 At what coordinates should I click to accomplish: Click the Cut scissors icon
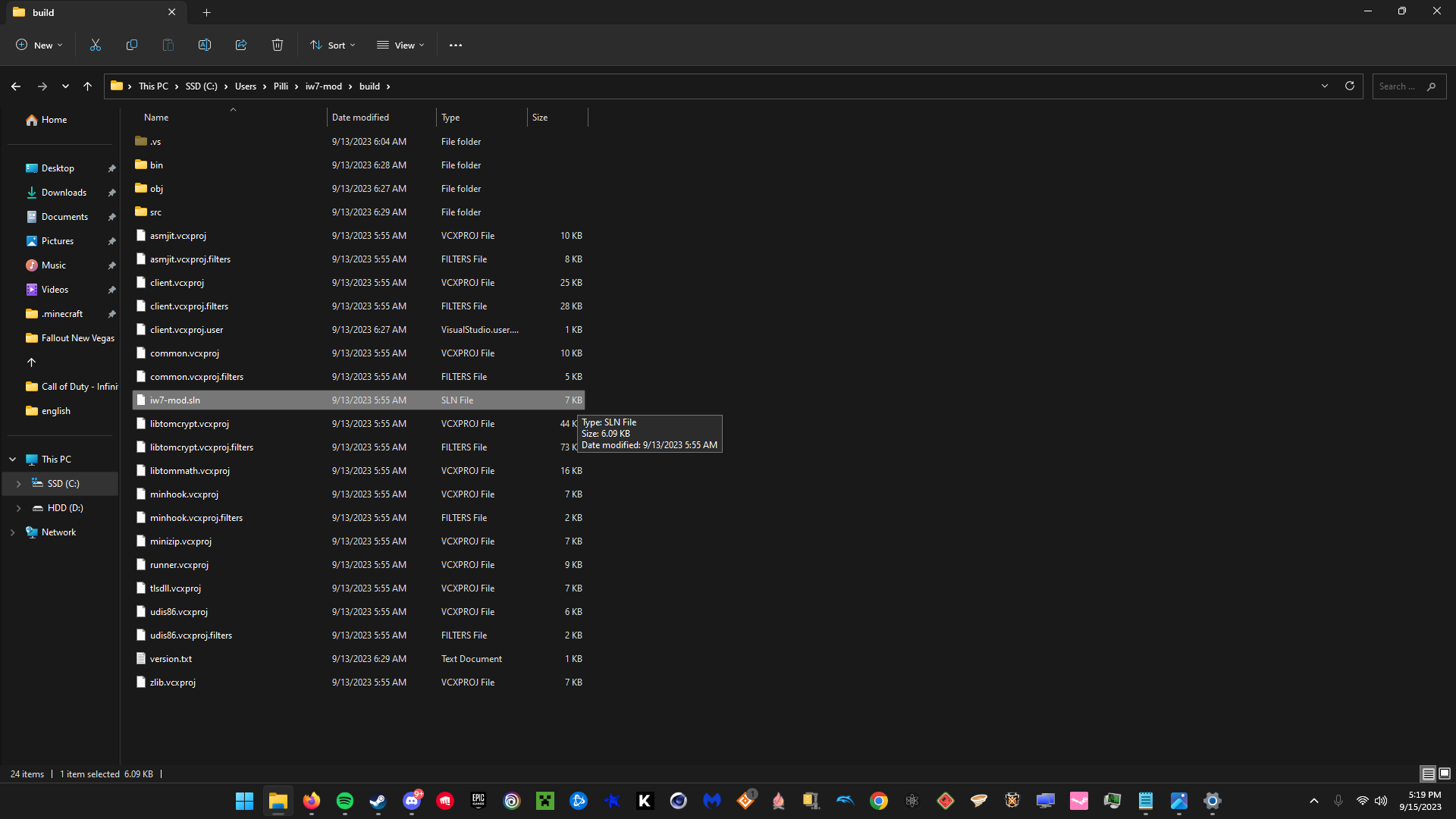click(x=96, y=45)
